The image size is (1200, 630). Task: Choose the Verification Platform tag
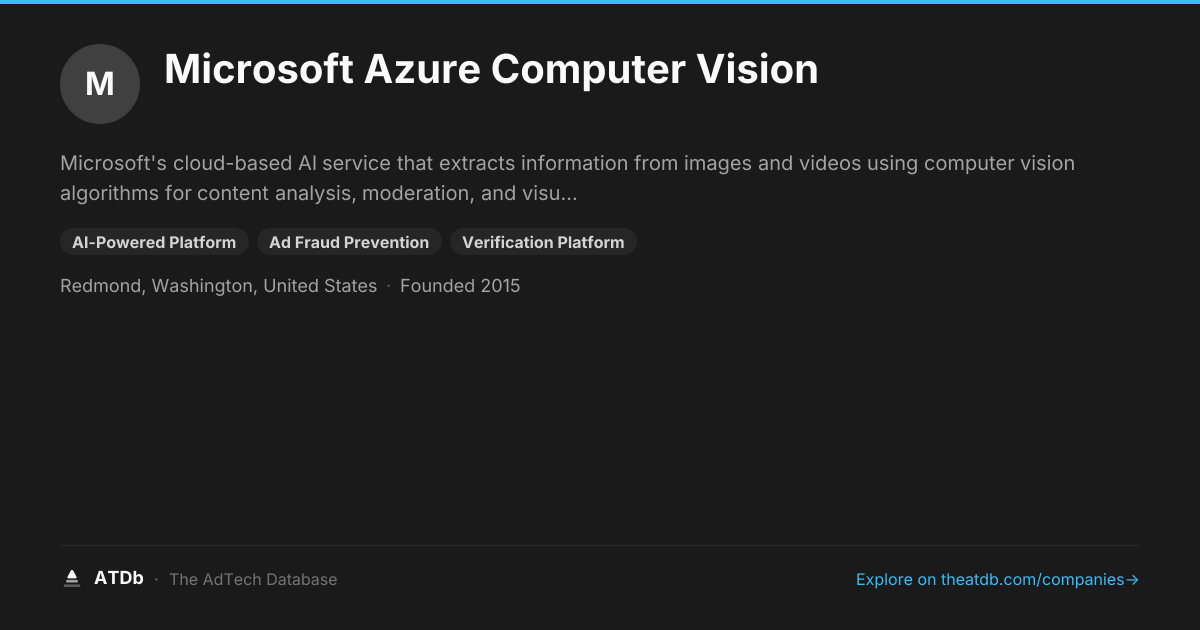[543, 242]
